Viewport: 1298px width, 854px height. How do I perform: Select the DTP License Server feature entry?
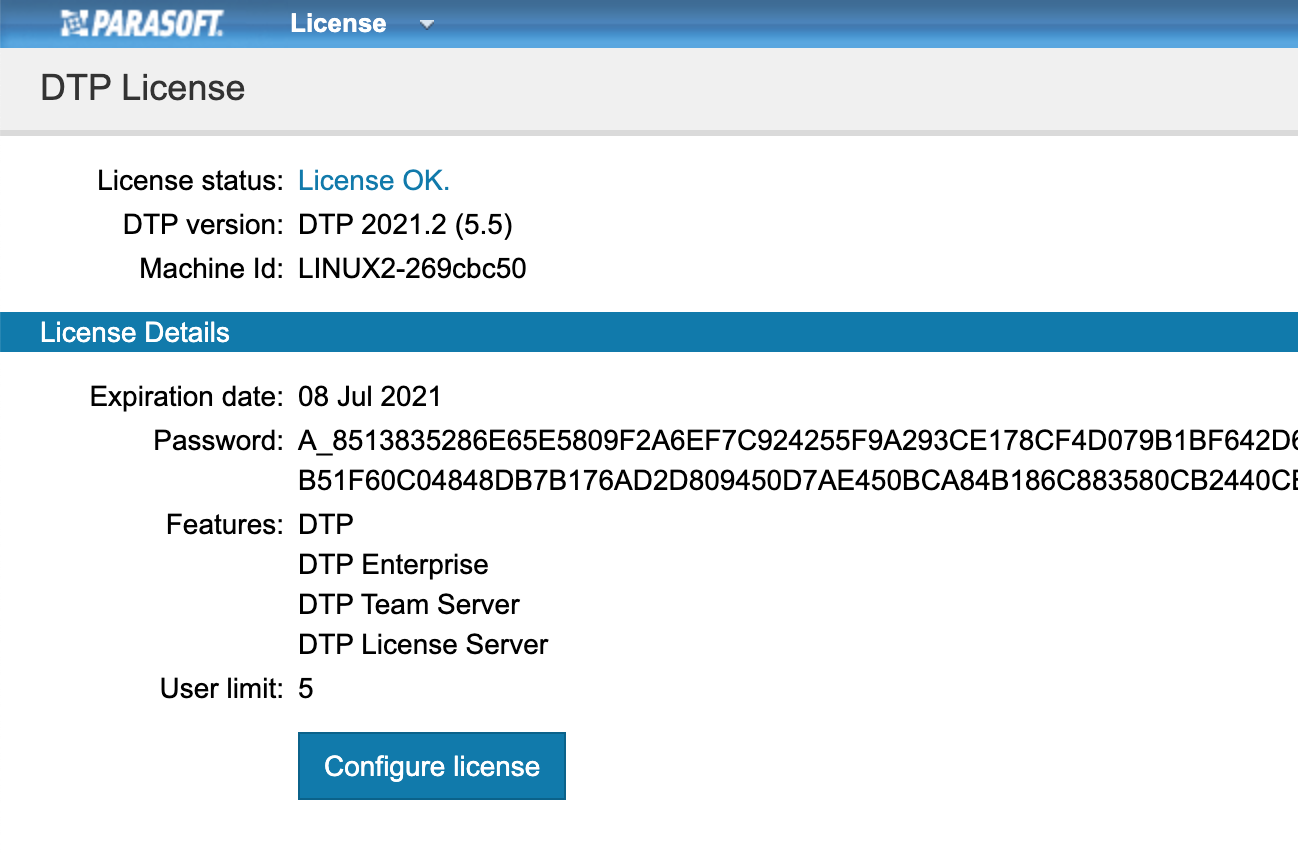pos(423,645)
